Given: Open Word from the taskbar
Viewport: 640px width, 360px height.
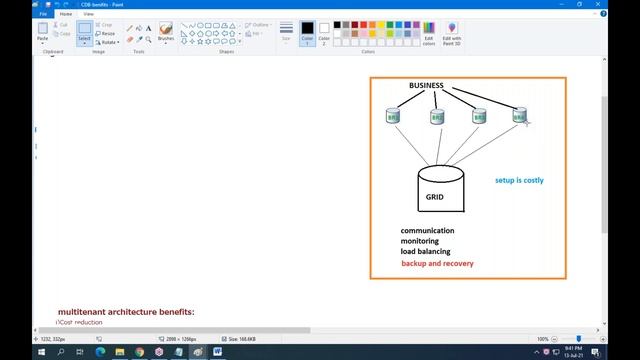Looking at the screenshot, I should 218,352.
